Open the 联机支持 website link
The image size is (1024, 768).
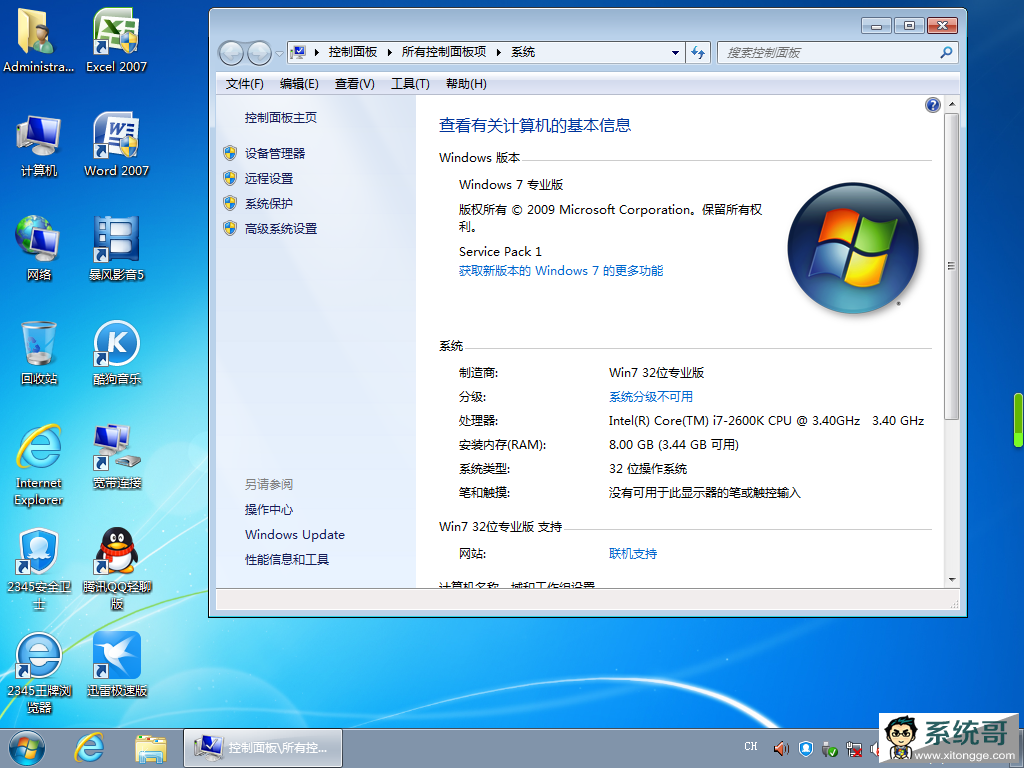pyautogui.click(x=633, y=554)
